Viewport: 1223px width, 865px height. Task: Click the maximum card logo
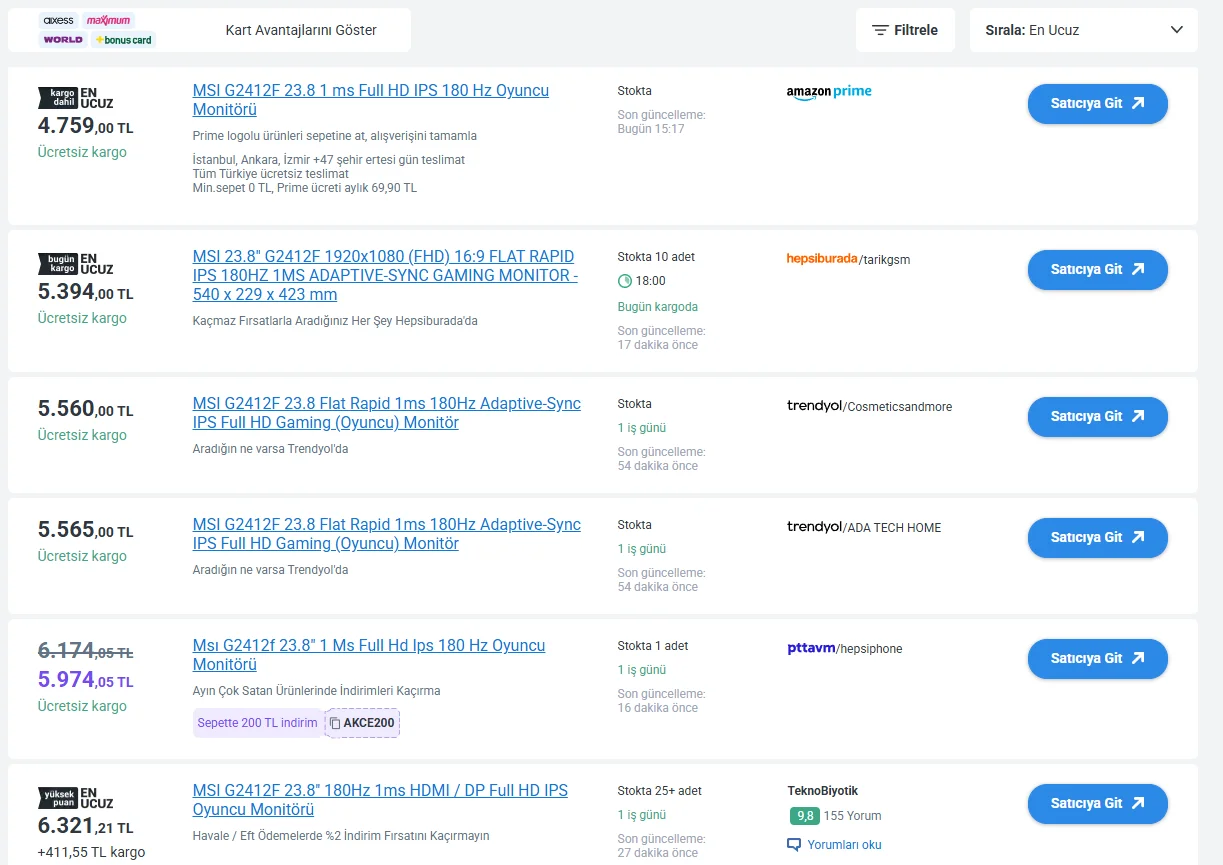(108, 20)
